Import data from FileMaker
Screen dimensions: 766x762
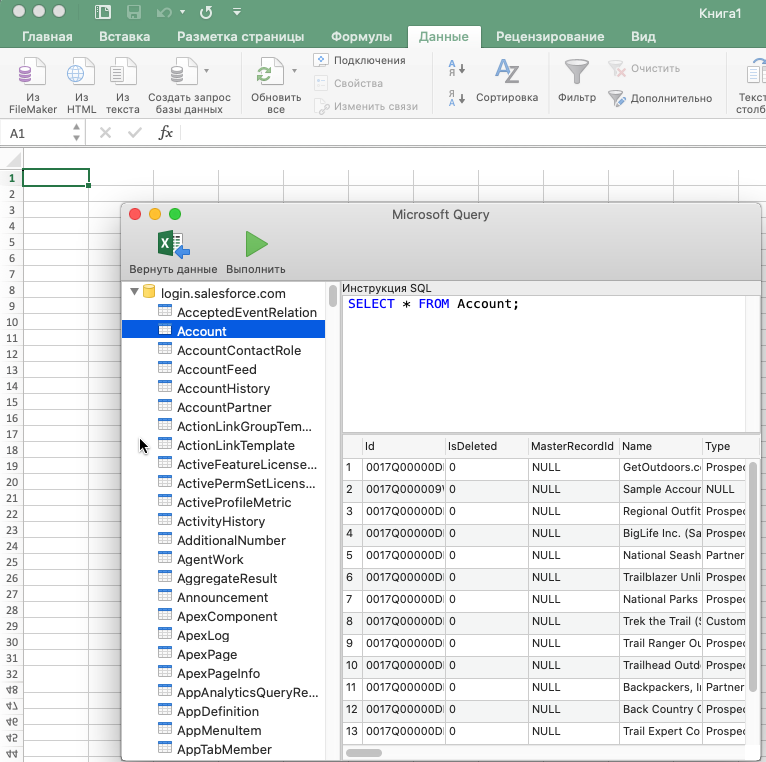33,85
